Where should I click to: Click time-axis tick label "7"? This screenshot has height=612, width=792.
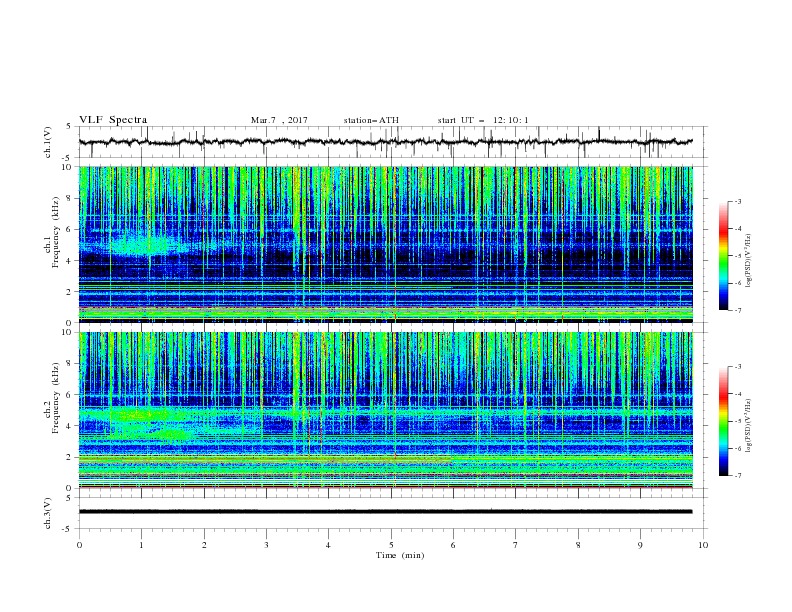(516, 545)
